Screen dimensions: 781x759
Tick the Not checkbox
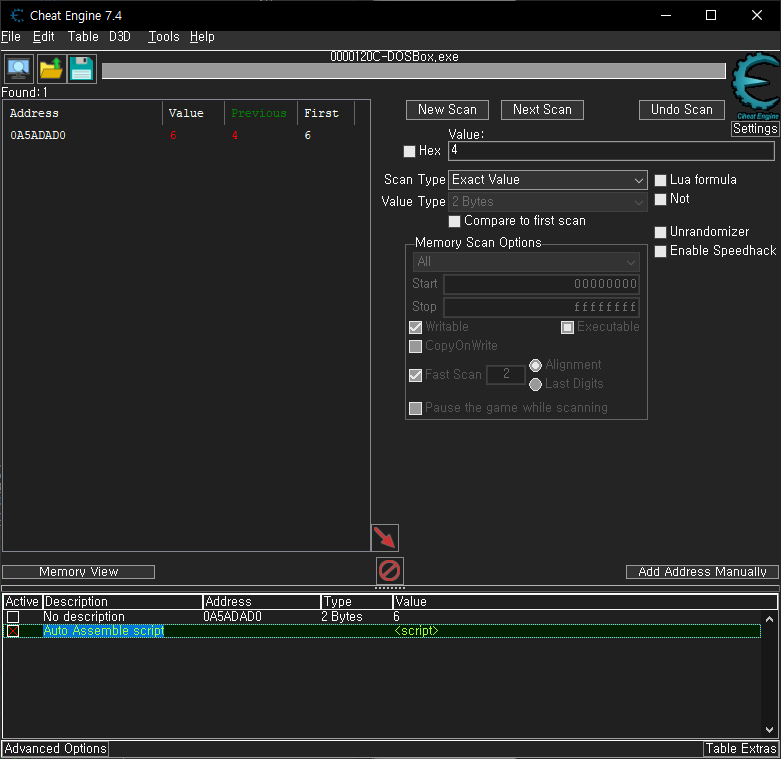660,199
